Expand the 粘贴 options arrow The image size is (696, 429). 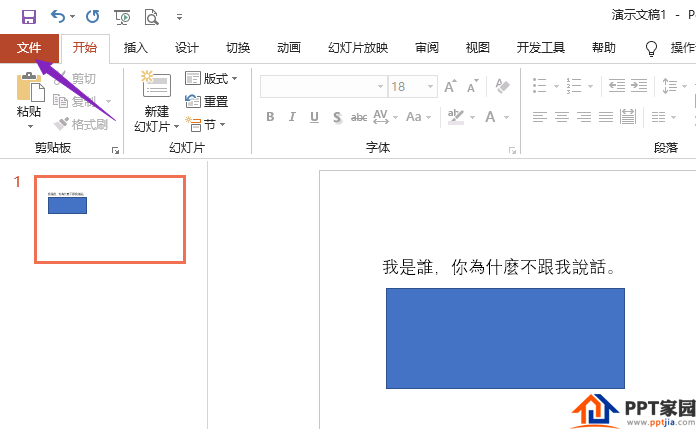tap(30, 127)
